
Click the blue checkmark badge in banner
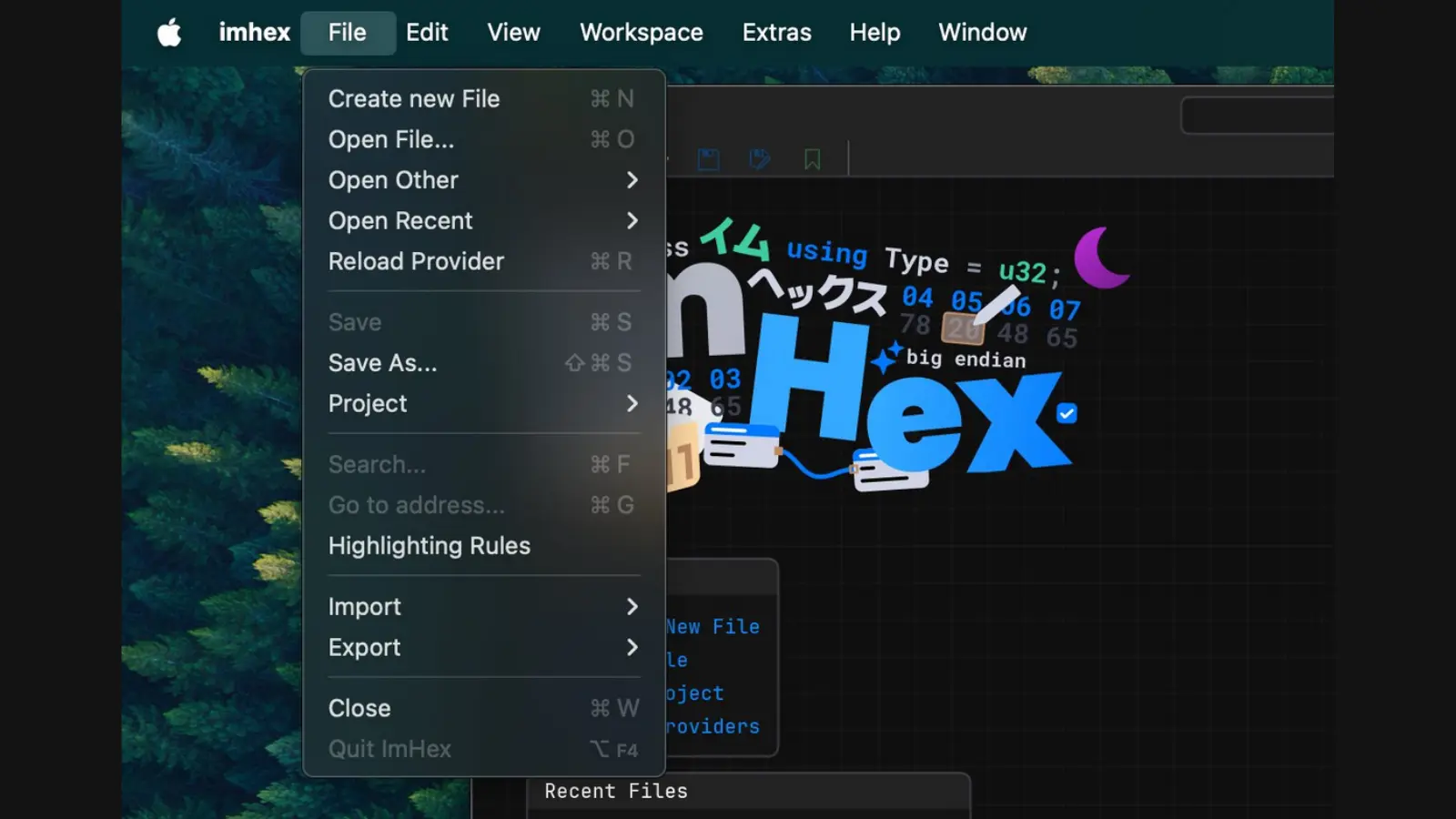click(x=1067, y=414)
